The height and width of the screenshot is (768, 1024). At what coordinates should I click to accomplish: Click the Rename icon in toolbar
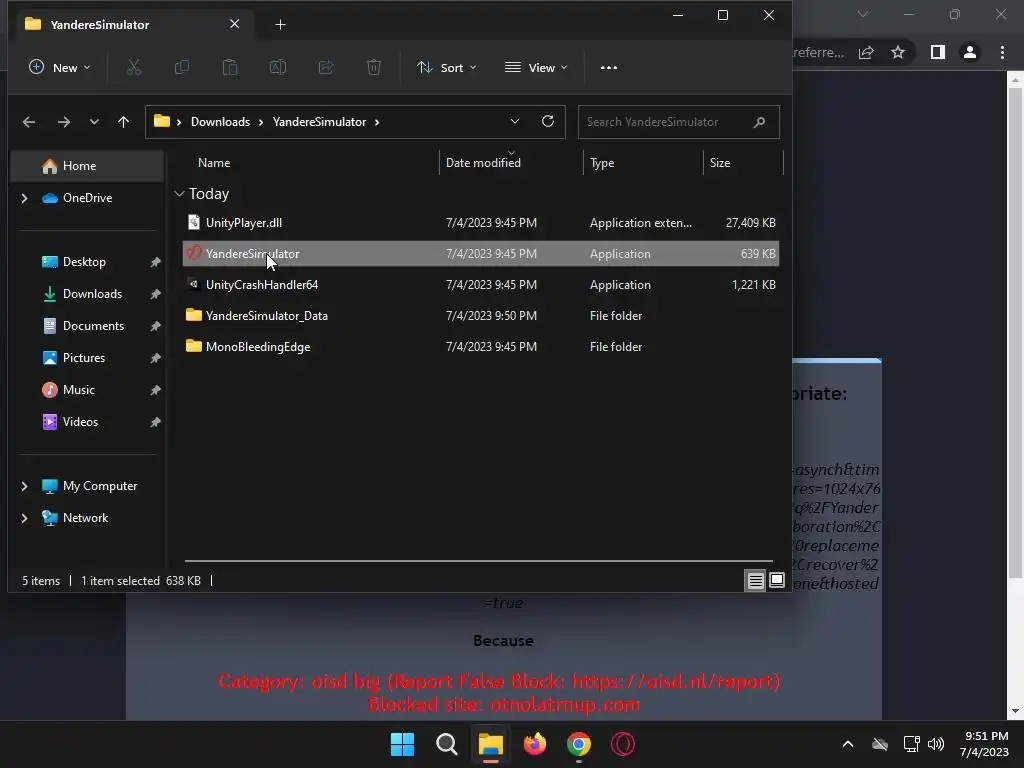[278, 67]
